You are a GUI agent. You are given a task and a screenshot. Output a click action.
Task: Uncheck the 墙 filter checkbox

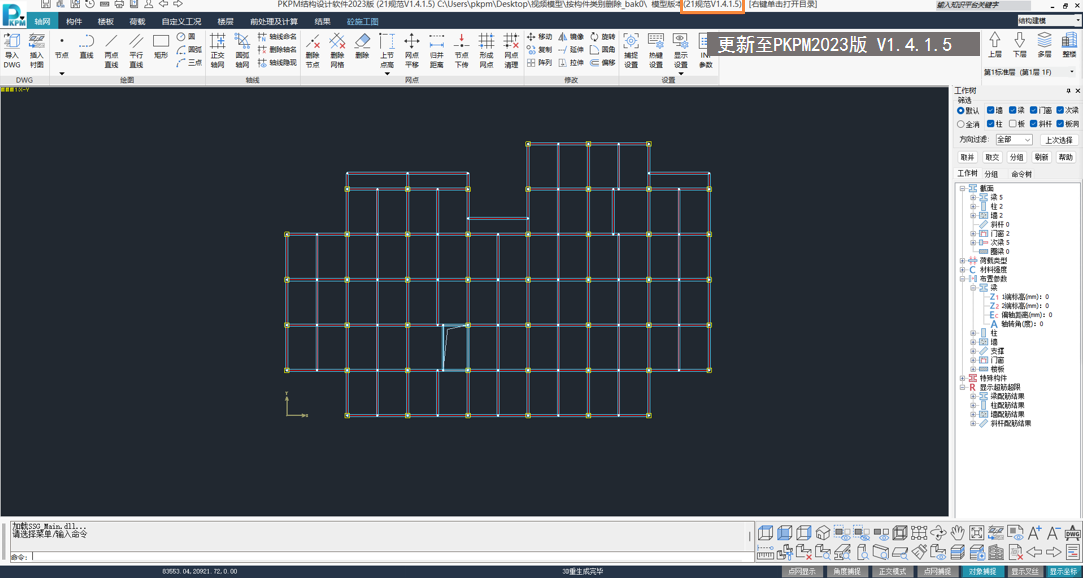[991, 111]
